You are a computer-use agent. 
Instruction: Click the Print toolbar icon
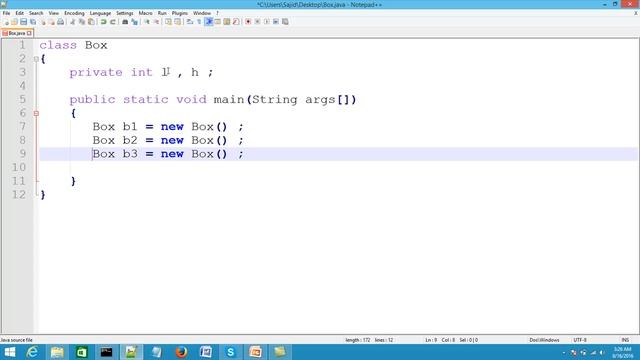pos(60,22)
